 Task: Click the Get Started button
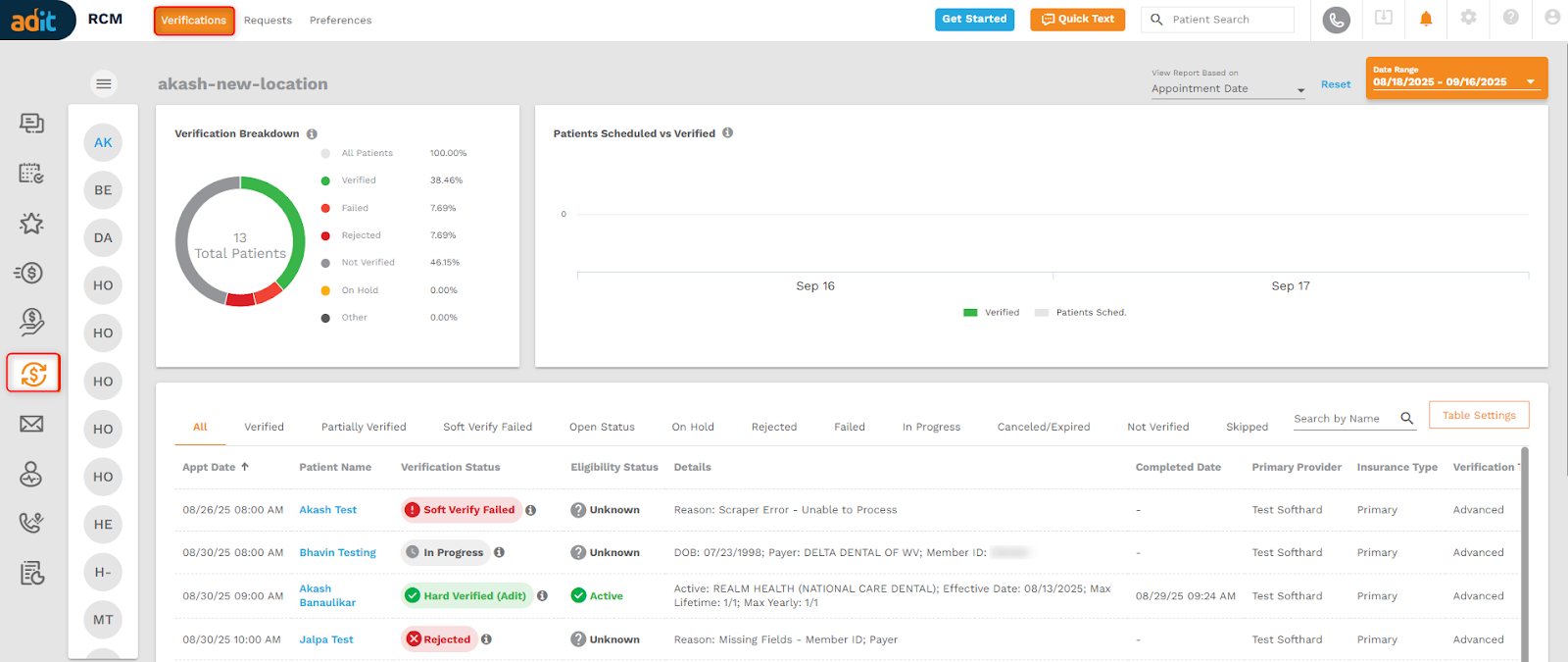pos(974,20)
